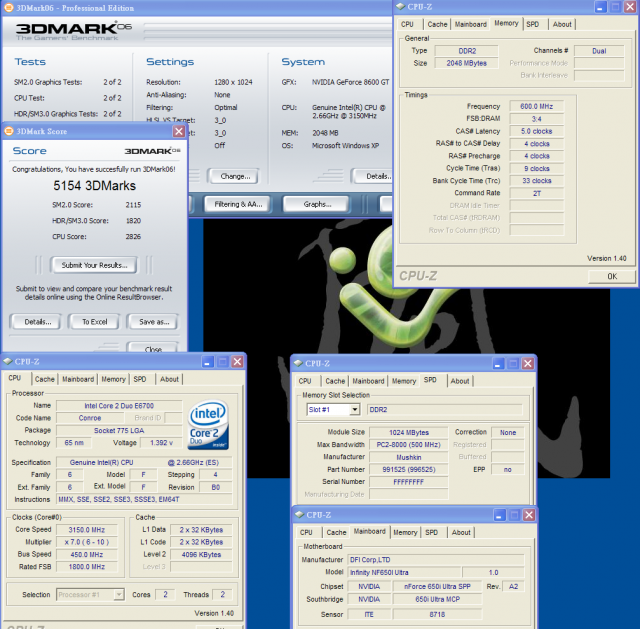This screenshot has width=640, height=629.
Task: Click the 600.0 MHz Frequency field
Action: tap(536, 107)
